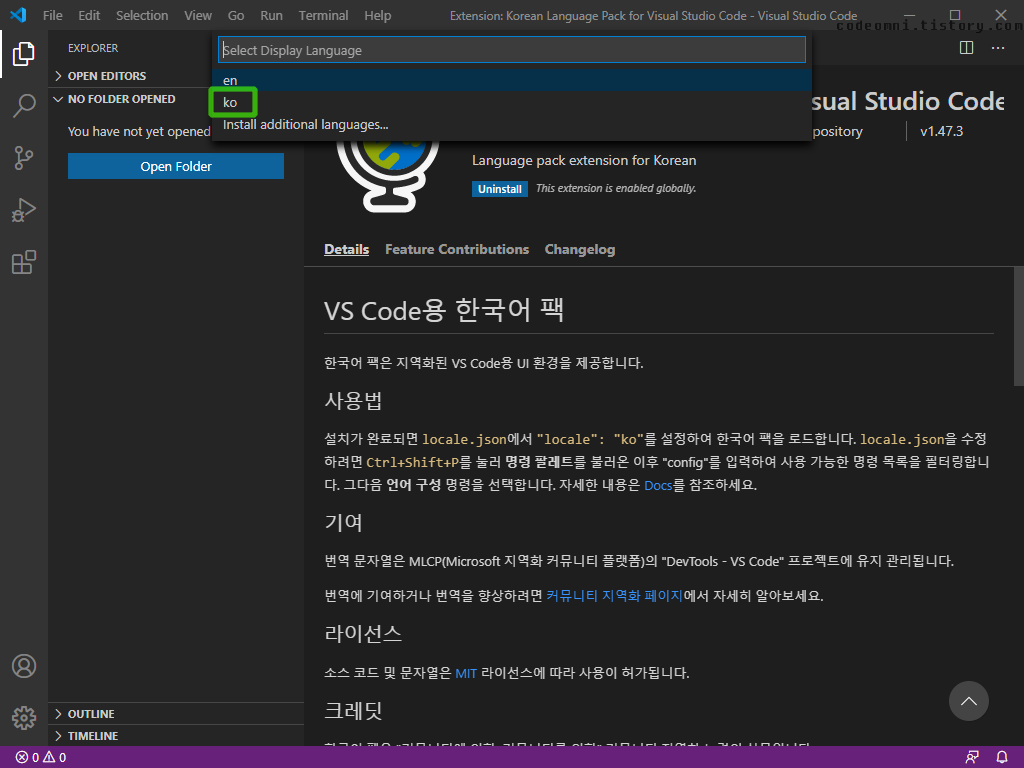Open the Manage gear icon

(24, 718)
